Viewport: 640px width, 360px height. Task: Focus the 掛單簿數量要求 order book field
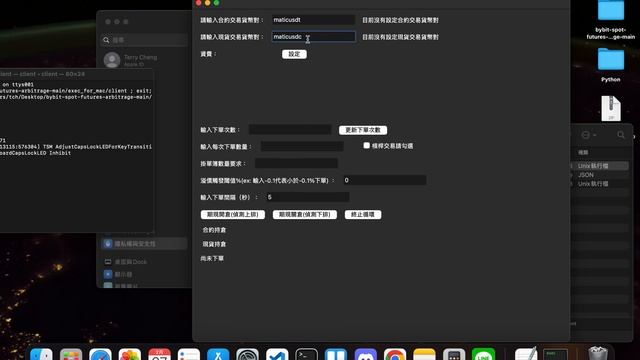[x=296, y=164]
